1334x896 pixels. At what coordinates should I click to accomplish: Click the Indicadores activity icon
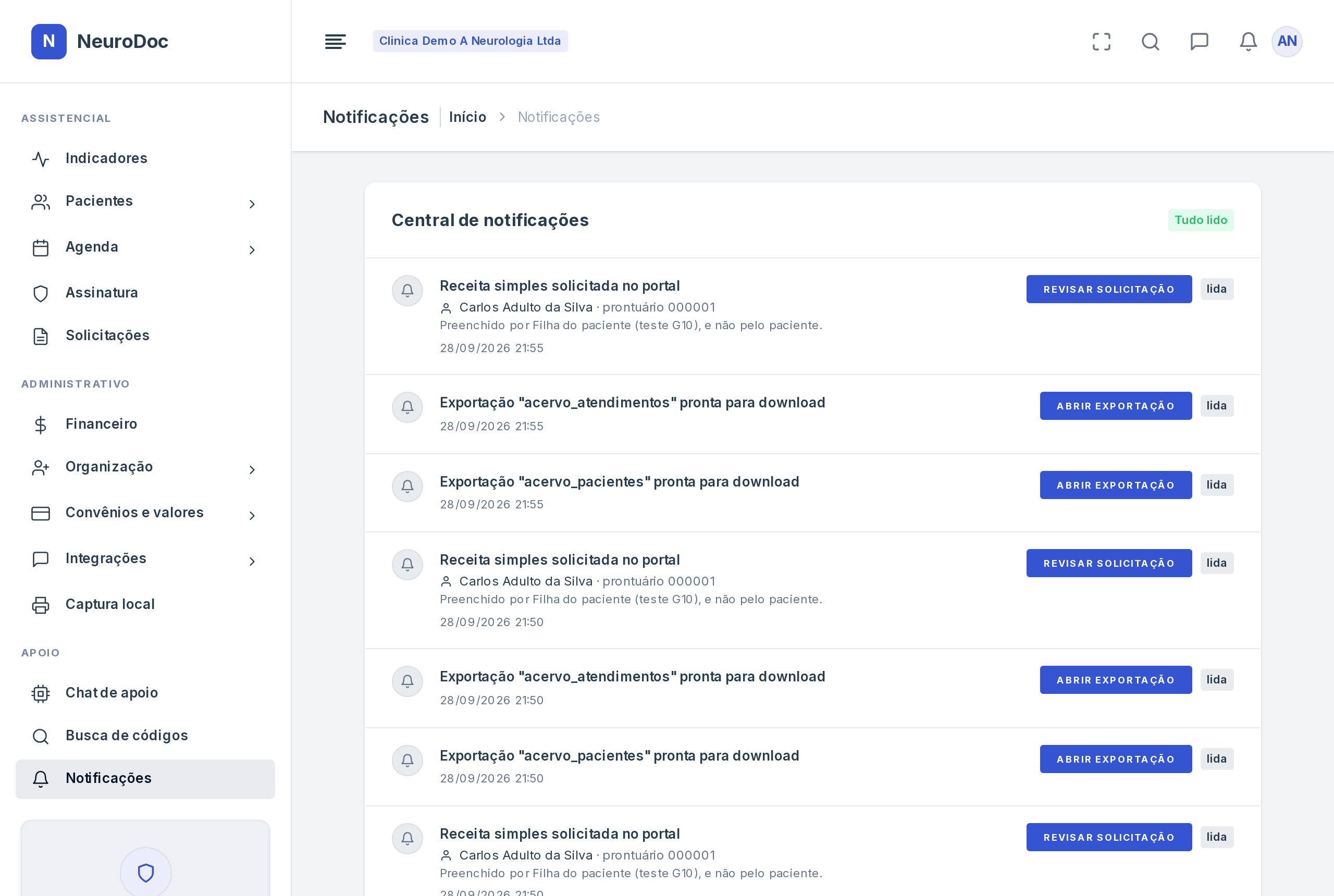pos(41,159)
